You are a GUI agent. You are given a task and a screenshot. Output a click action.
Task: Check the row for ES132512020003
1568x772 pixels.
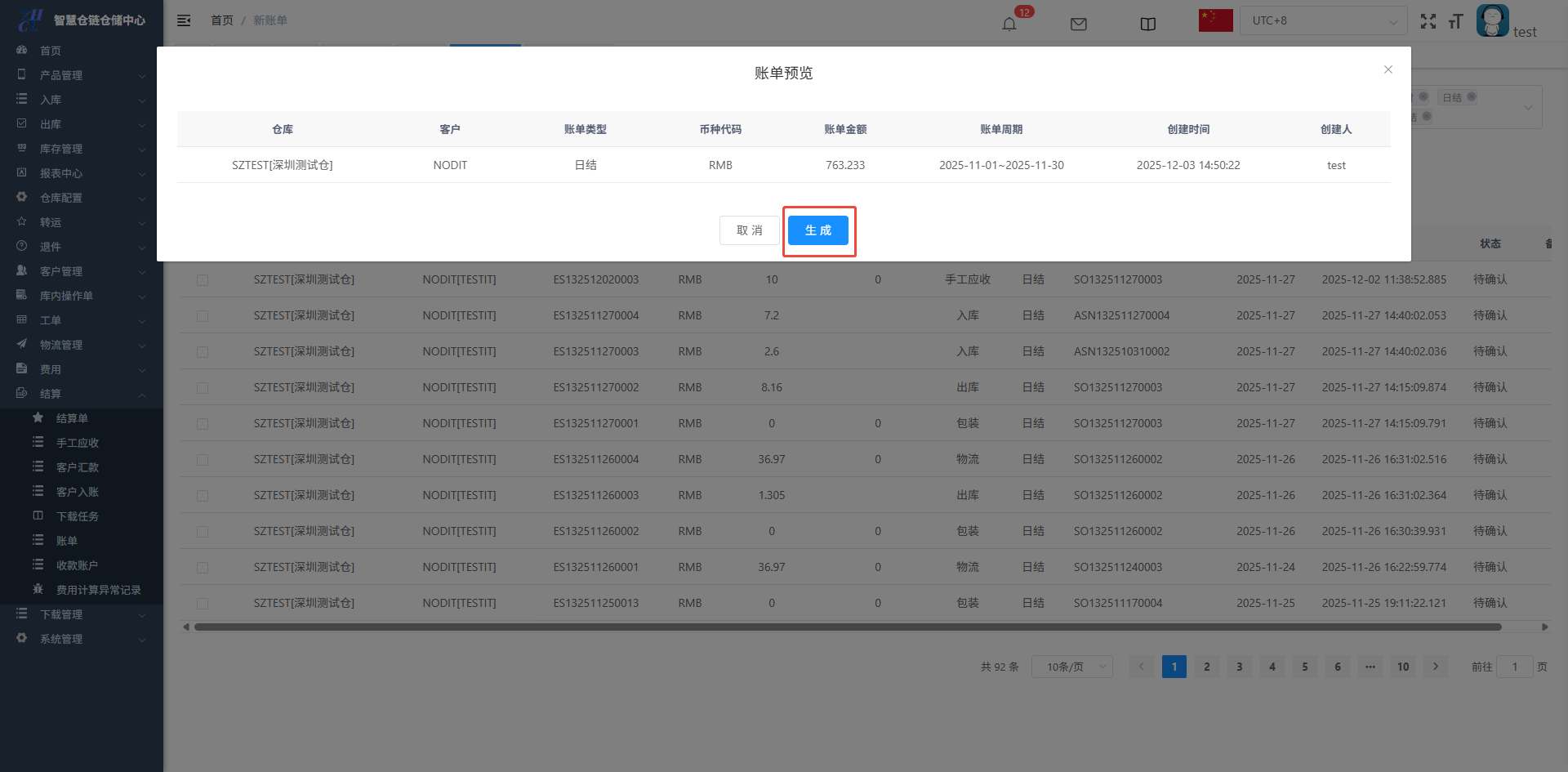click(203, 280)
